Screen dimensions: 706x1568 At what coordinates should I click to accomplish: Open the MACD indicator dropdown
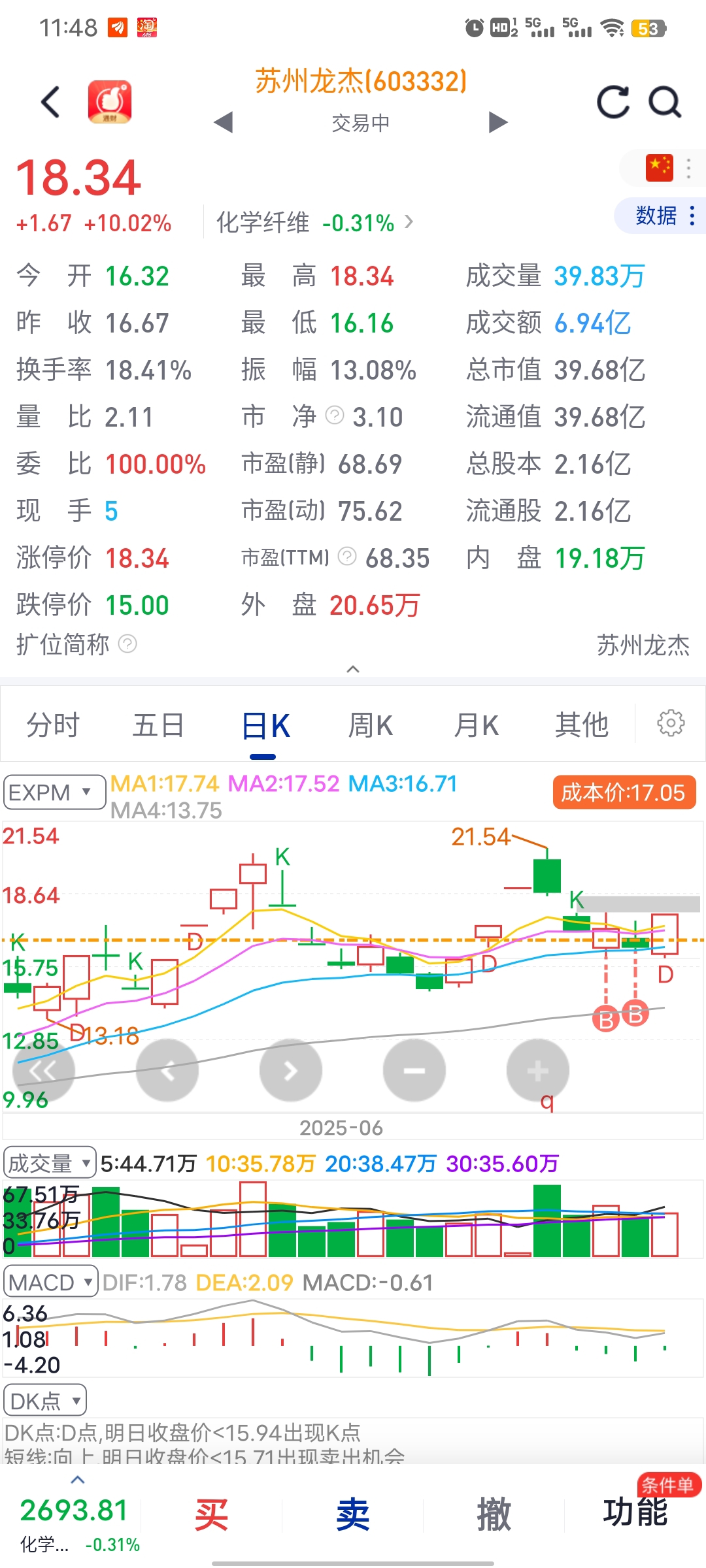51,1282
